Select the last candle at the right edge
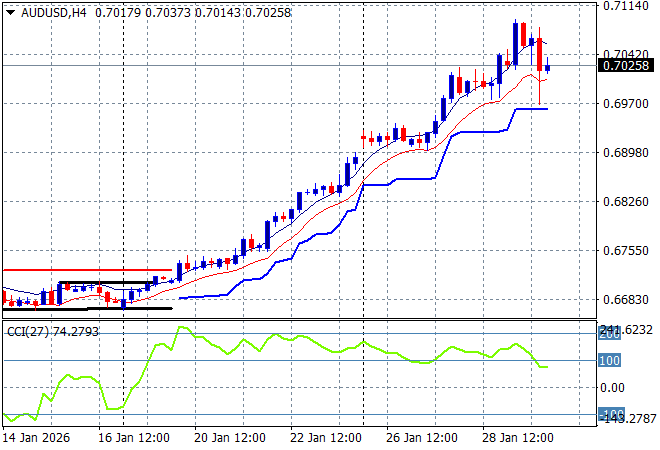 pyautogui.click(x=547, y=68)
